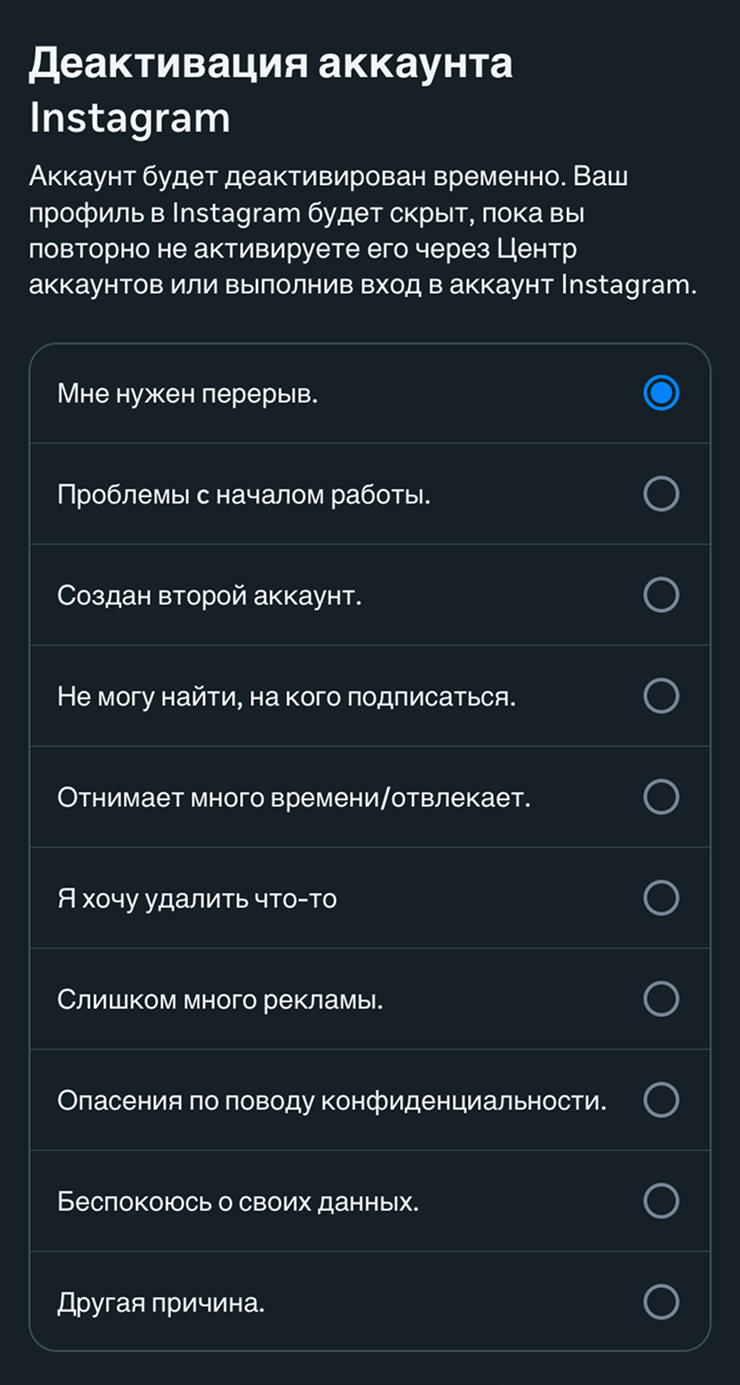Tap the 'Создан второй аккаунт.' label

coord(209,596)
